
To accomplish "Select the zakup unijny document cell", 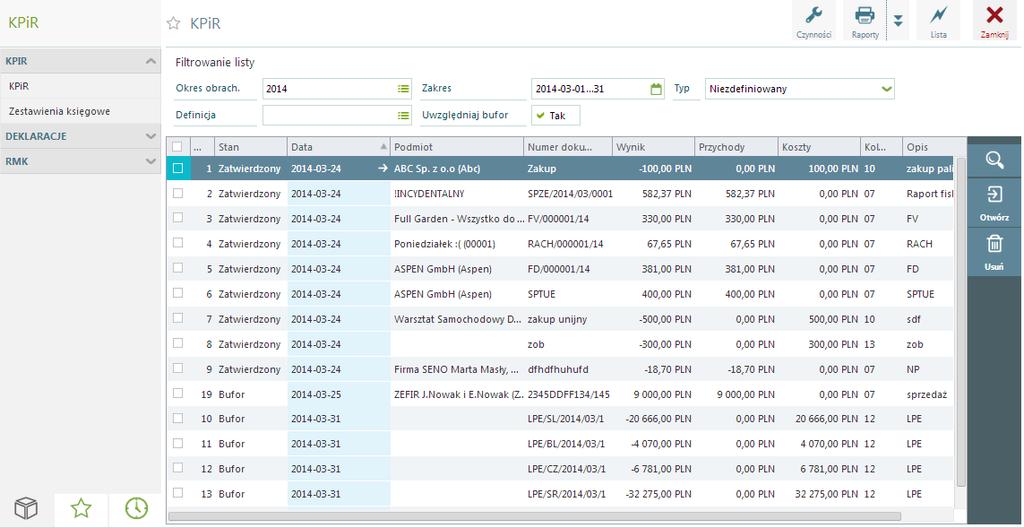I will (568, 319).
